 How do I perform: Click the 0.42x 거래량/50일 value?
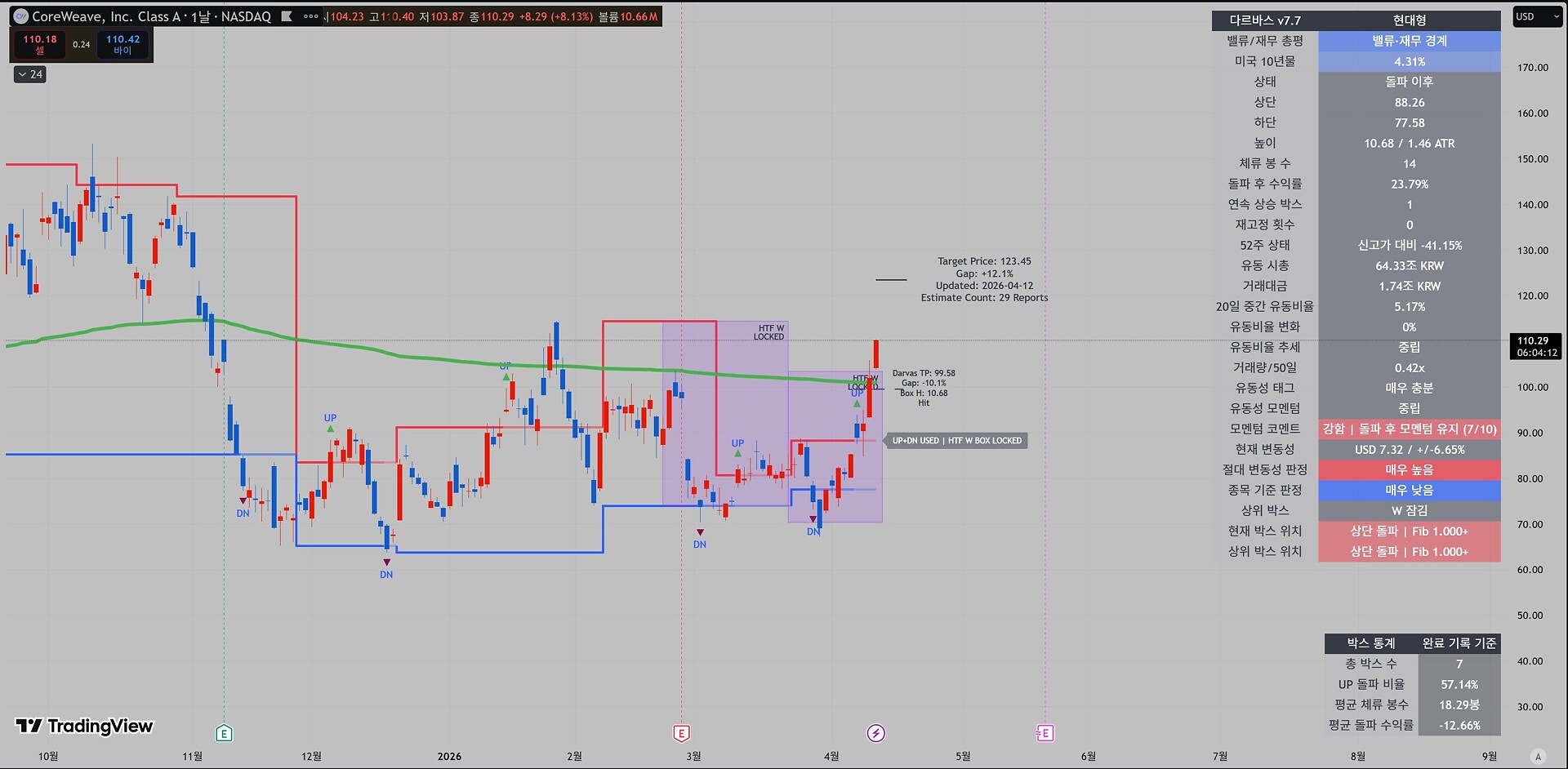pyautogui.click(x=1410, y=367)
